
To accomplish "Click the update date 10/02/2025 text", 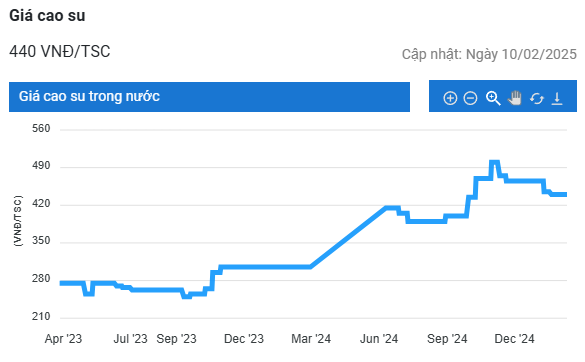I will click(x=539, y=54).
